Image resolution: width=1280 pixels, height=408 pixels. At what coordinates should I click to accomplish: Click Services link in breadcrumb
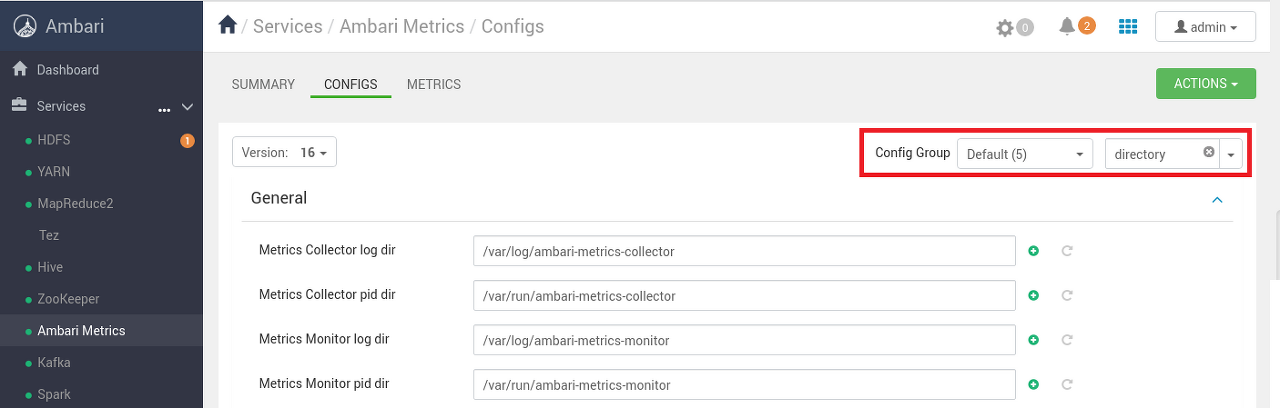pyautogui.click(x=287, y=26)
